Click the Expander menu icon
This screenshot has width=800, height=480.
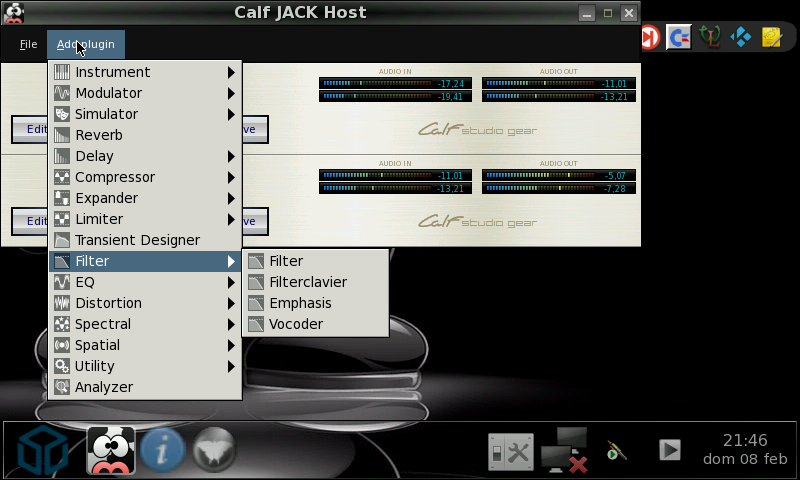pos(62,198)
